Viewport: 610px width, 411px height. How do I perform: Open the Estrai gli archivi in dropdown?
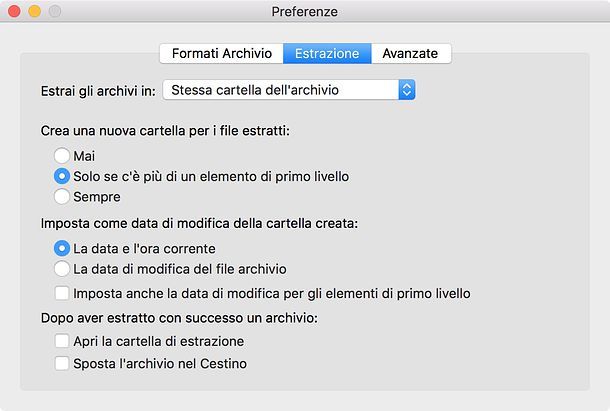click(288, 90)
